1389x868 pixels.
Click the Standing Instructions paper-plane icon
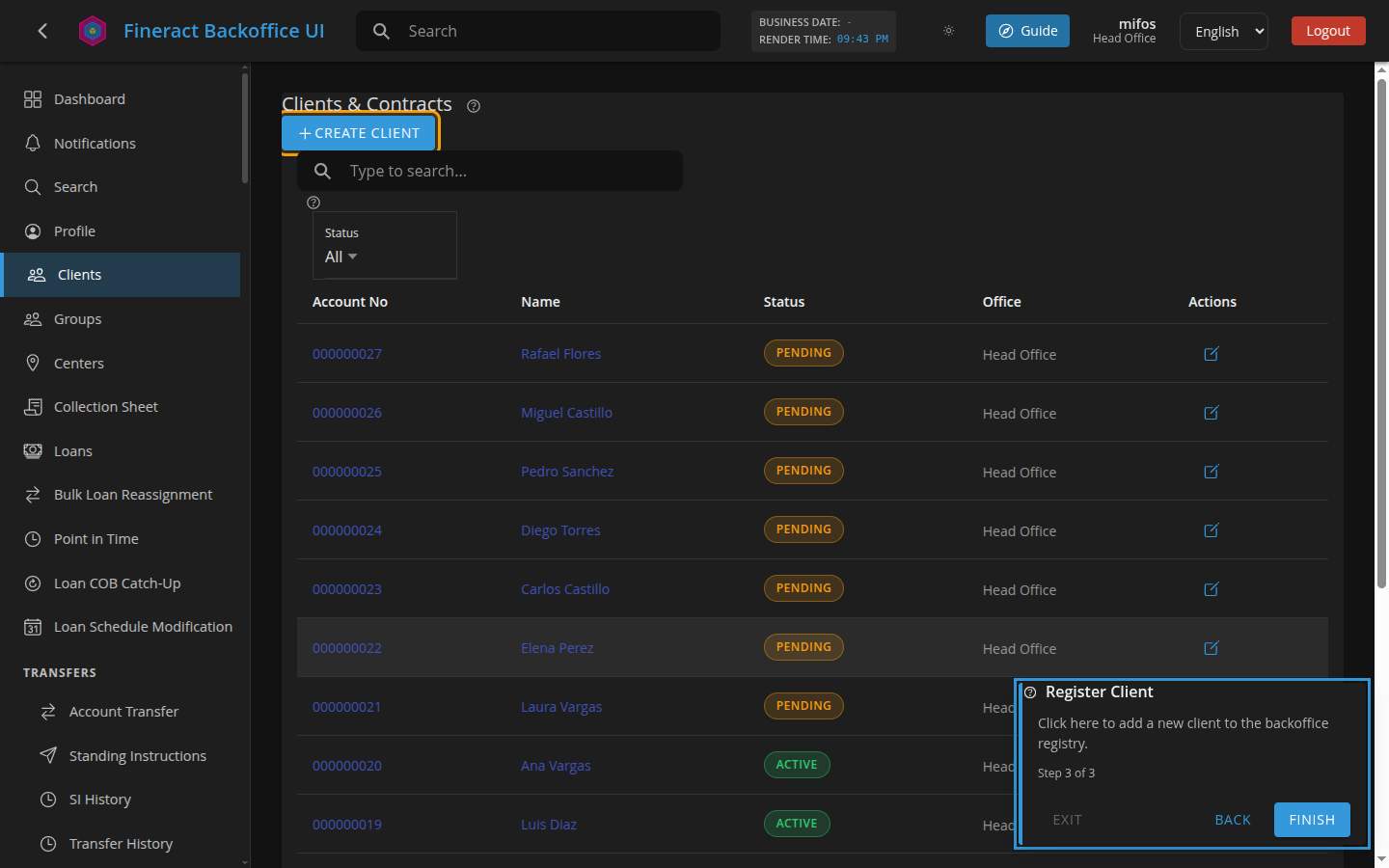click(48, 755)
